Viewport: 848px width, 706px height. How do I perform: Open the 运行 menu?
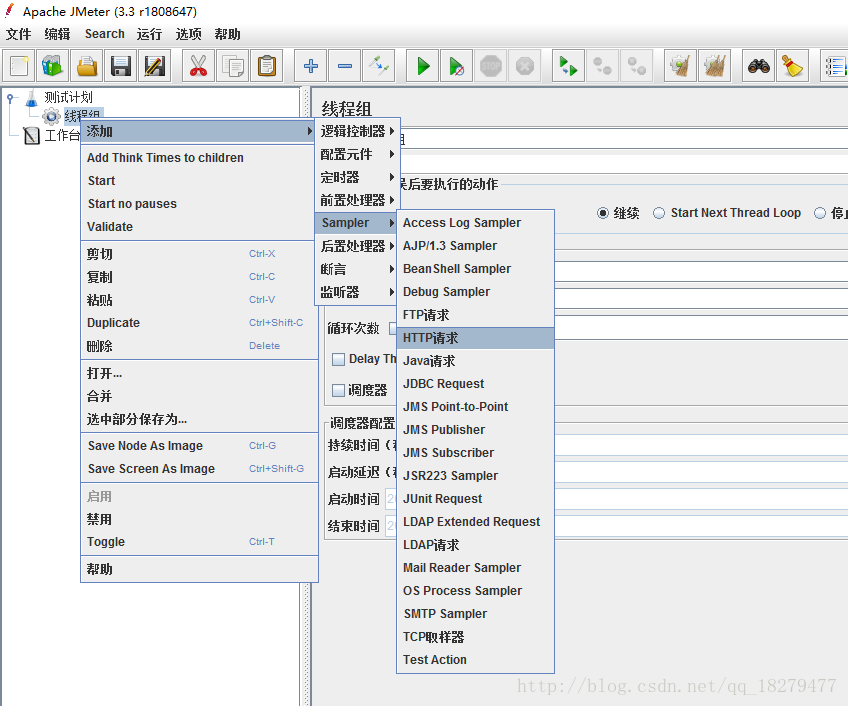pos(149,34)
